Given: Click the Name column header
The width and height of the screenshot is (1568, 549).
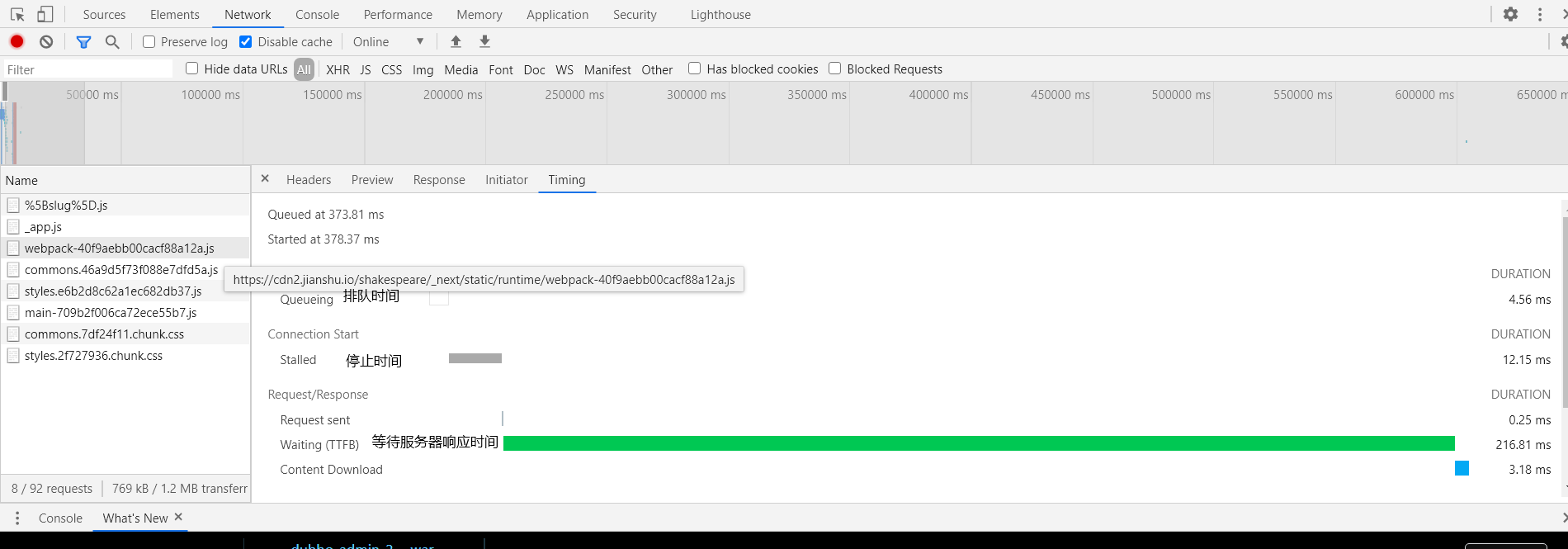Looking at the screenshot, I should 125,180.
